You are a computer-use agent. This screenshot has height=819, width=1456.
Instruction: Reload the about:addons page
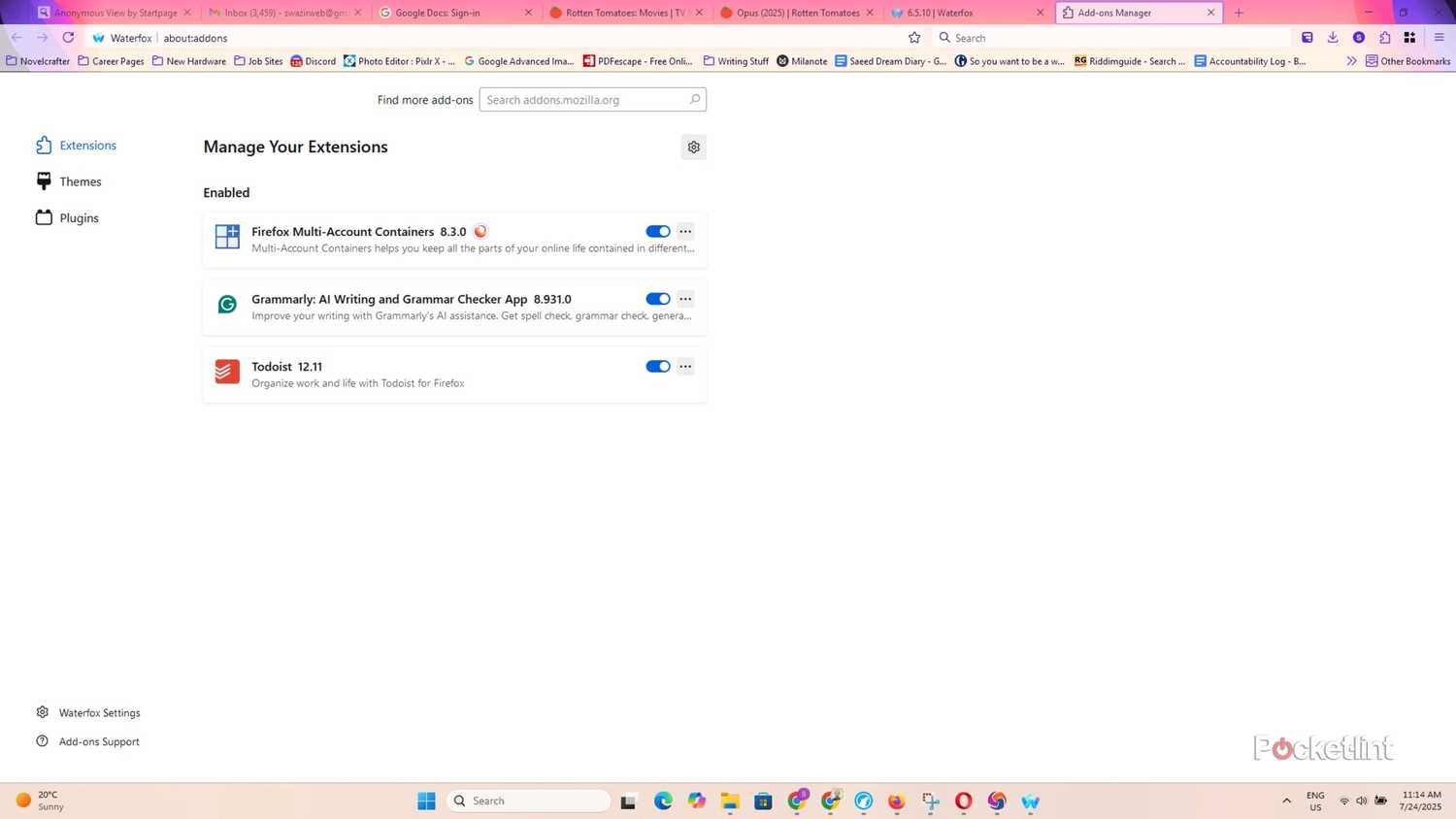(x=68, y=38)
